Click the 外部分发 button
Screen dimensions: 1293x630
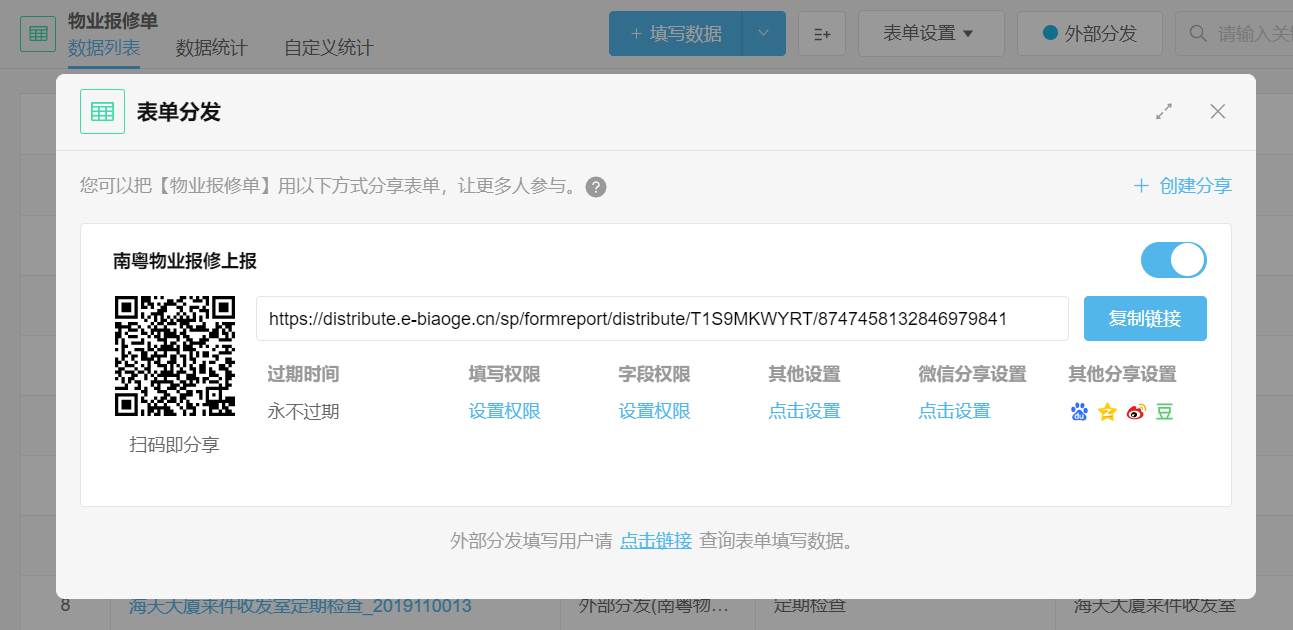1090,34
